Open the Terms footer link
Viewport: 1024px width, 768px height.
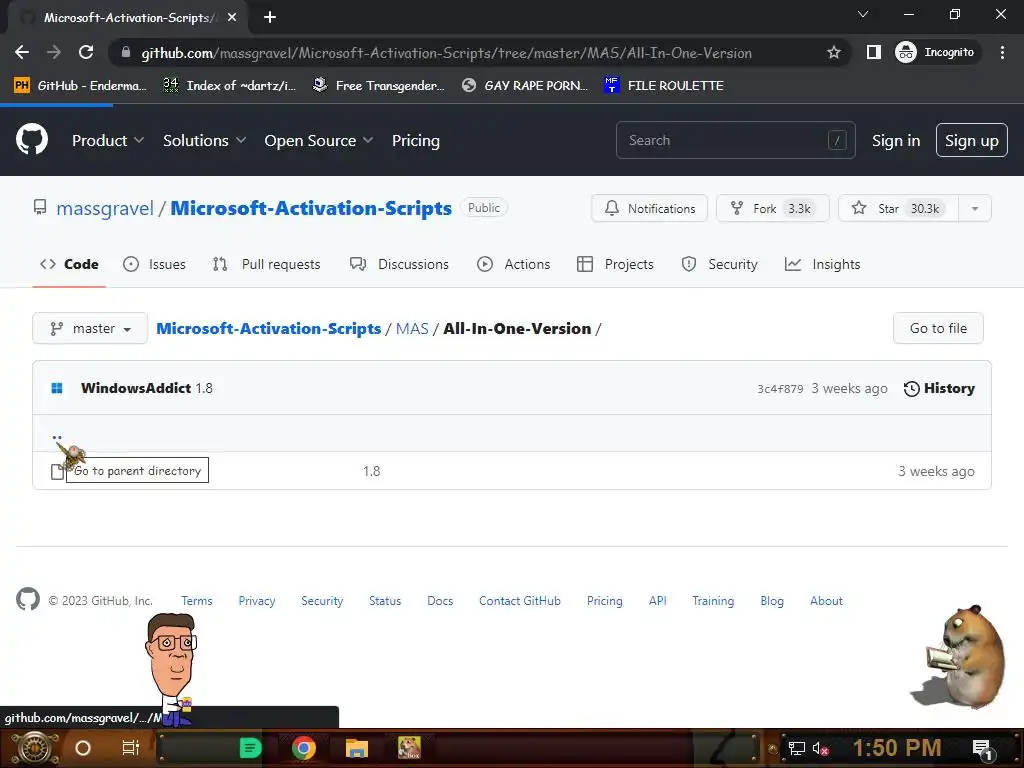[x=197, y=601]
